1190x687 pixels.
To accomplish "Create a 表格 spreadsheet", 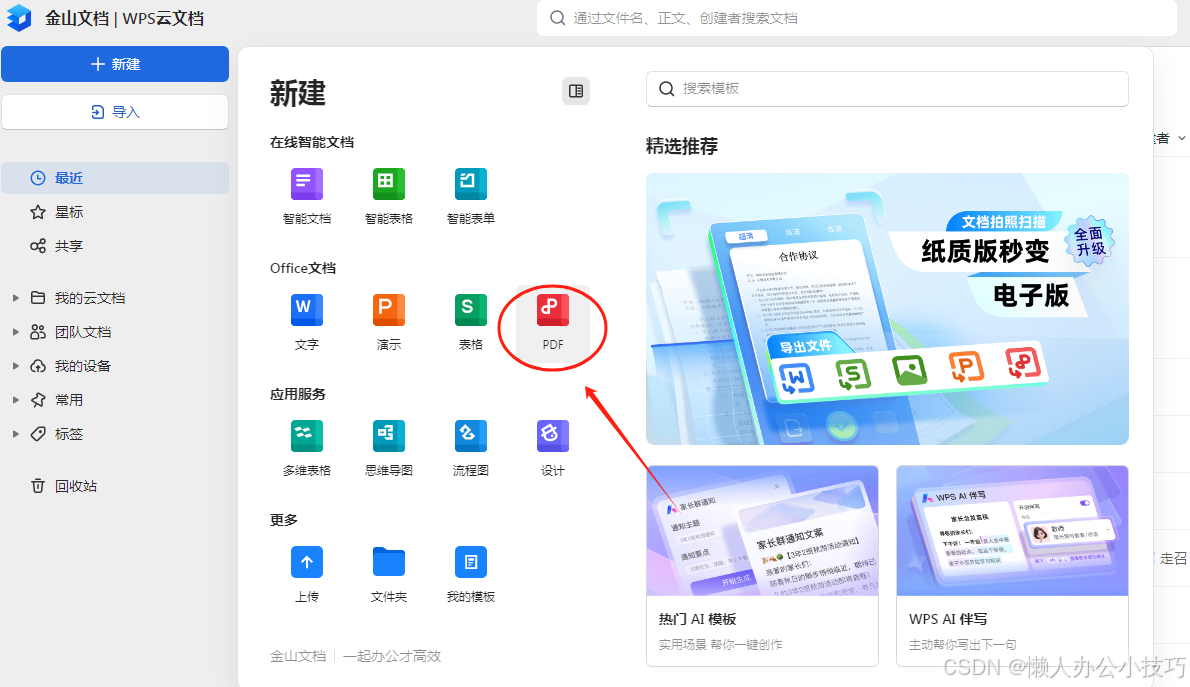I will point(471,323).
